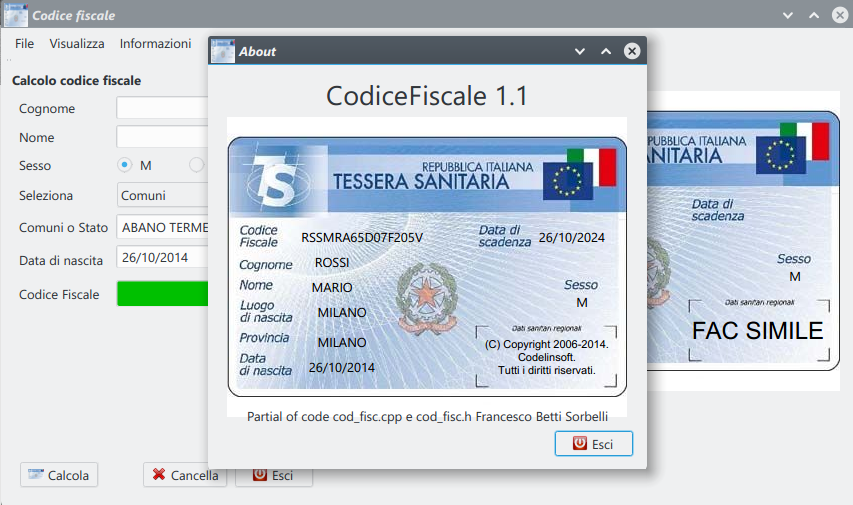Open the Seleziona Comuni dropdown
This screenshot has height=505, width=853.
tap(162, 195)
